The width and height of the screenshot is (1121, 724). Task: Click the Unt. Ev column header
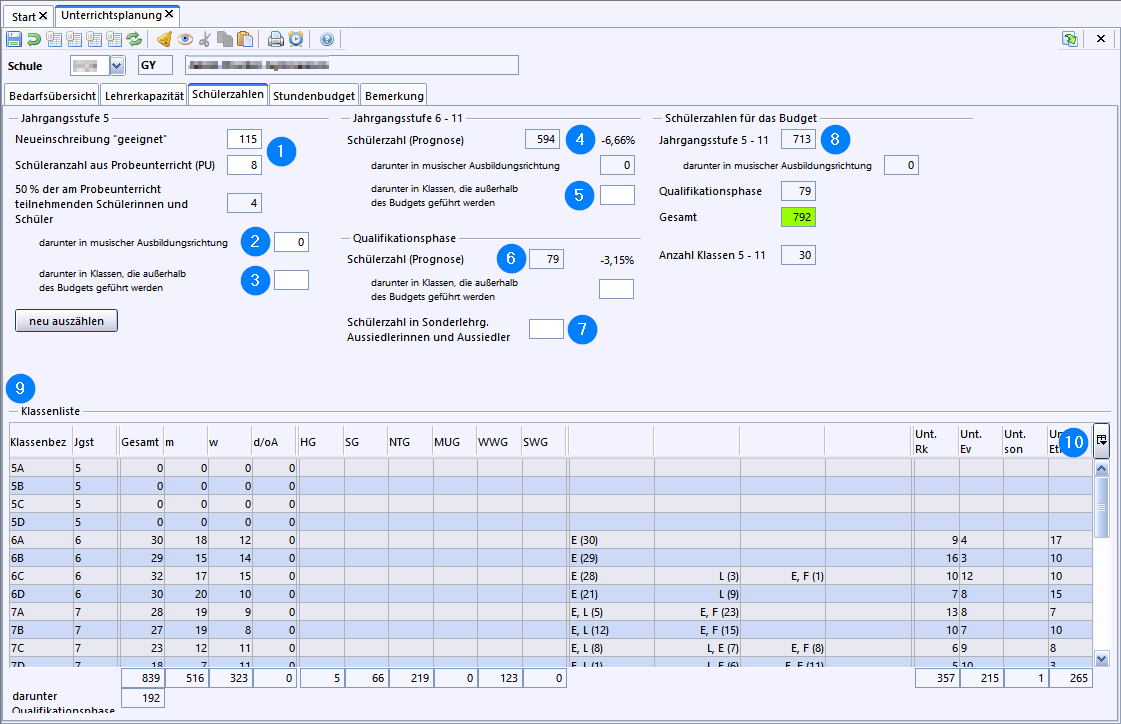(x=981, y=442)
